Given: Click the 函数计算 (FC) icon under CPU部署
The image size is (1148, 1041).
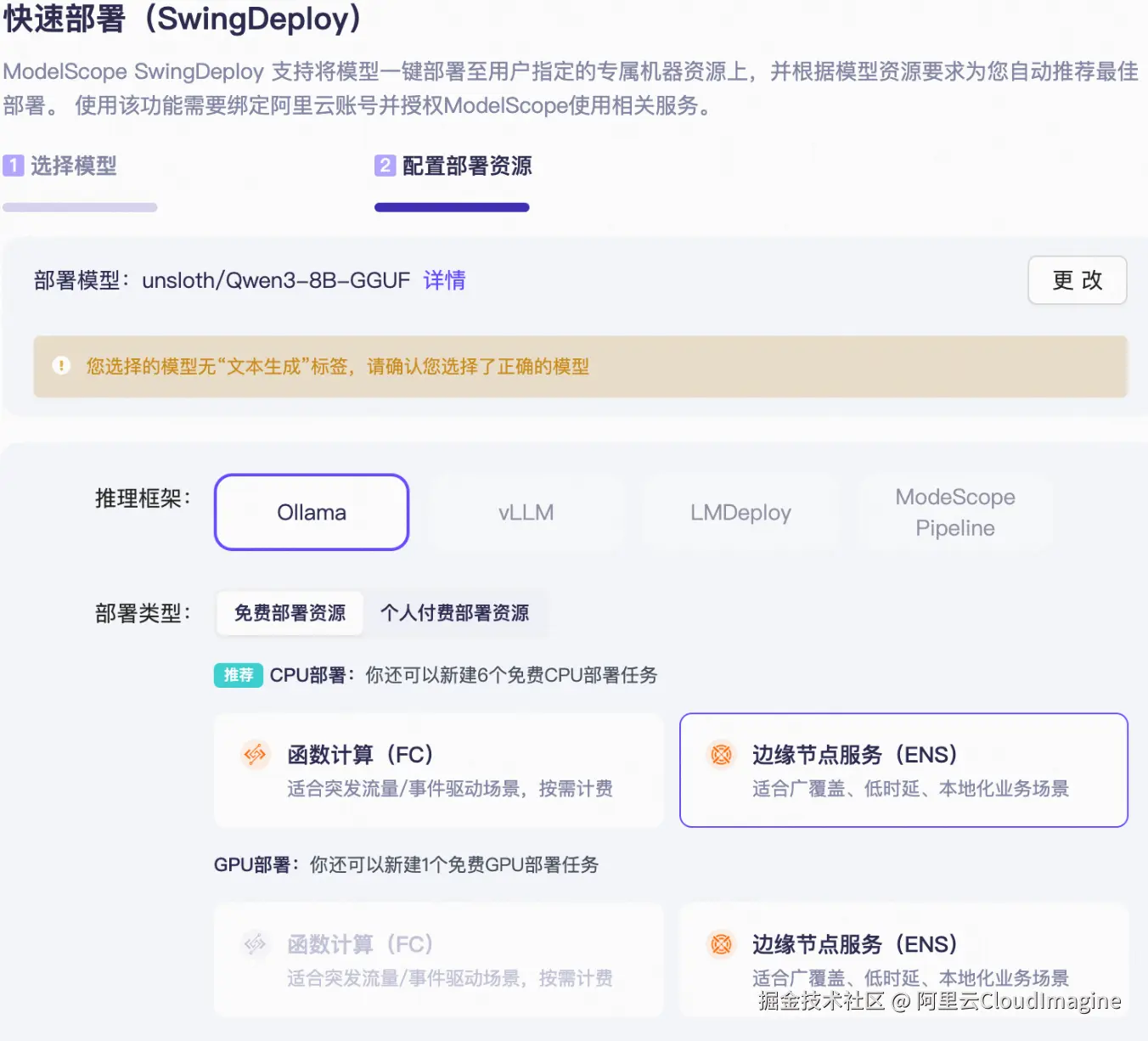Looking at the screenshot, I should [x=255, y=754].
